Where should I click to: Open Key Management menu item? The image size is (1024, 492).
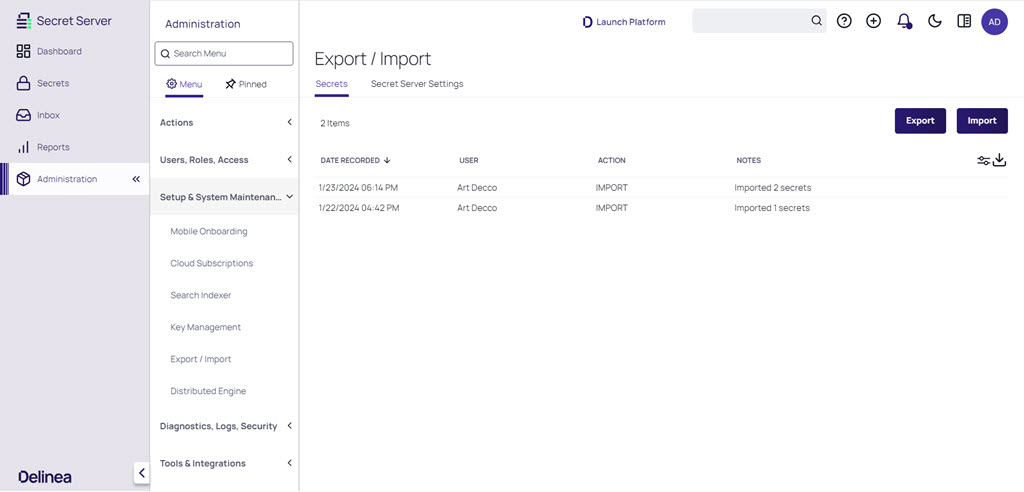pyautogui.click(x=206, y=327)
